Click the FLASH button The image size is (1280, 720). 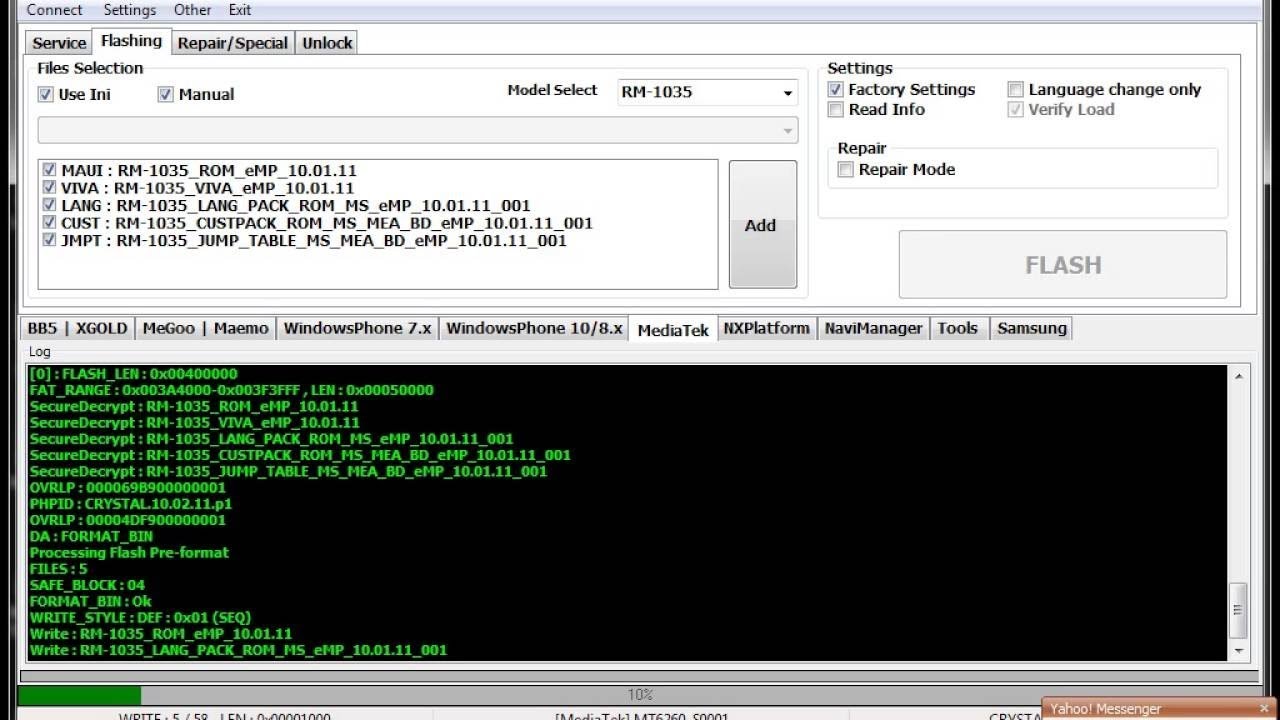point(1062,264)
